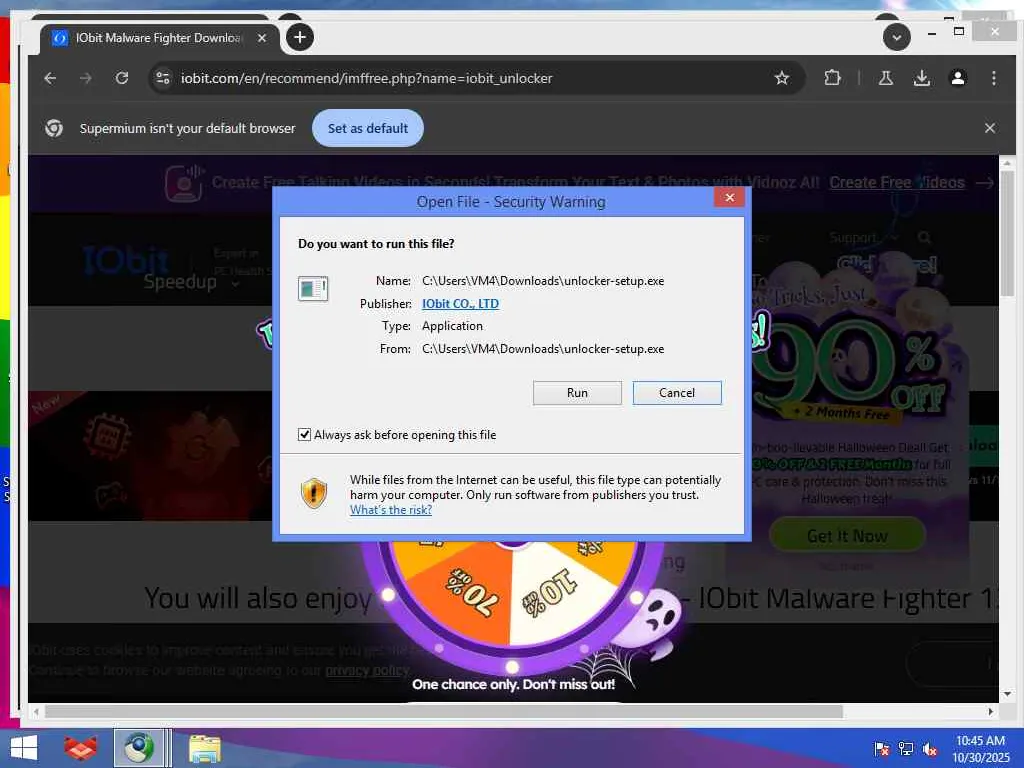Go back using the browser back arrow
Image resolution: width=1024 pixels, height=768 pixels.
(x=50, y=78)
